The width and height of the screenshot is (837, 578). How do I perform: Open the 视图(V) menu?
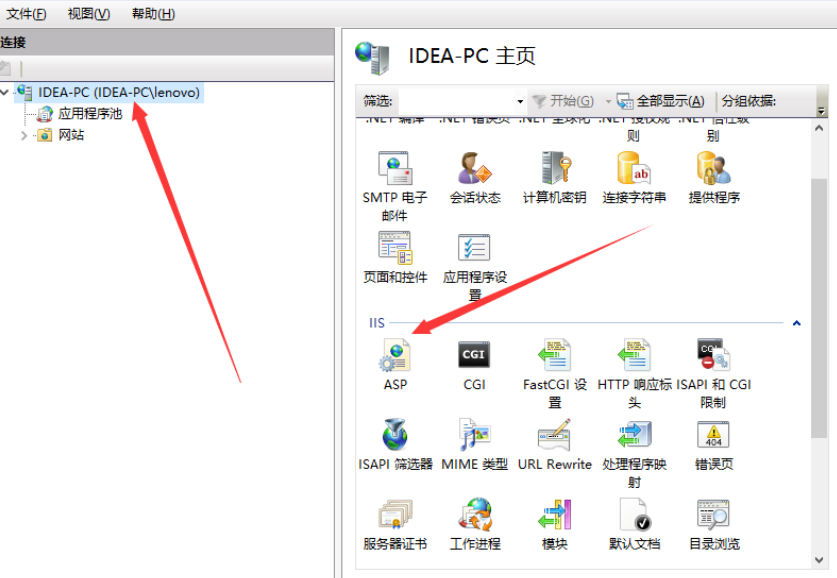[89, 14]
